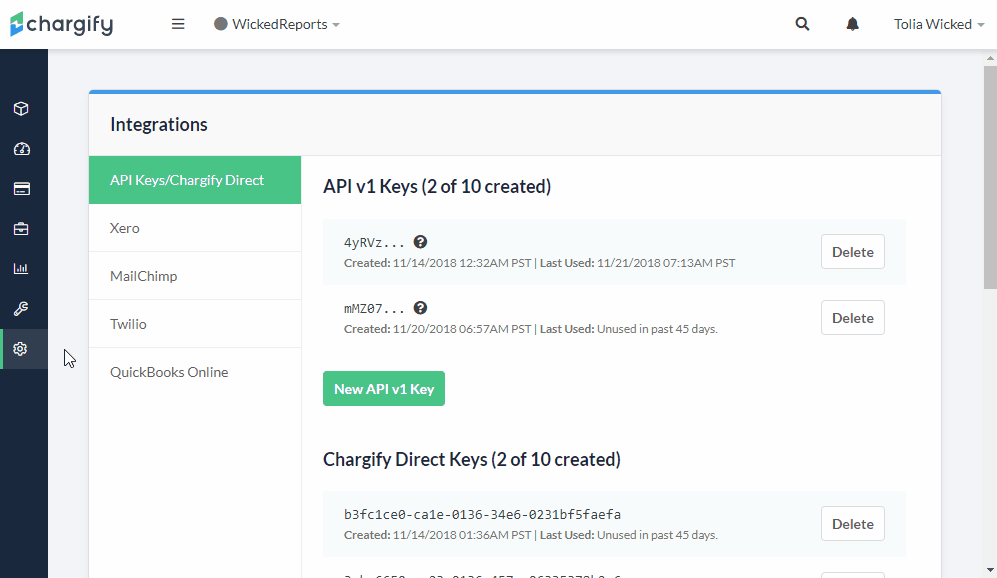Open the bar chart reports icon
997x578 pixels.
pyautogui.click(x=21, y=268)
